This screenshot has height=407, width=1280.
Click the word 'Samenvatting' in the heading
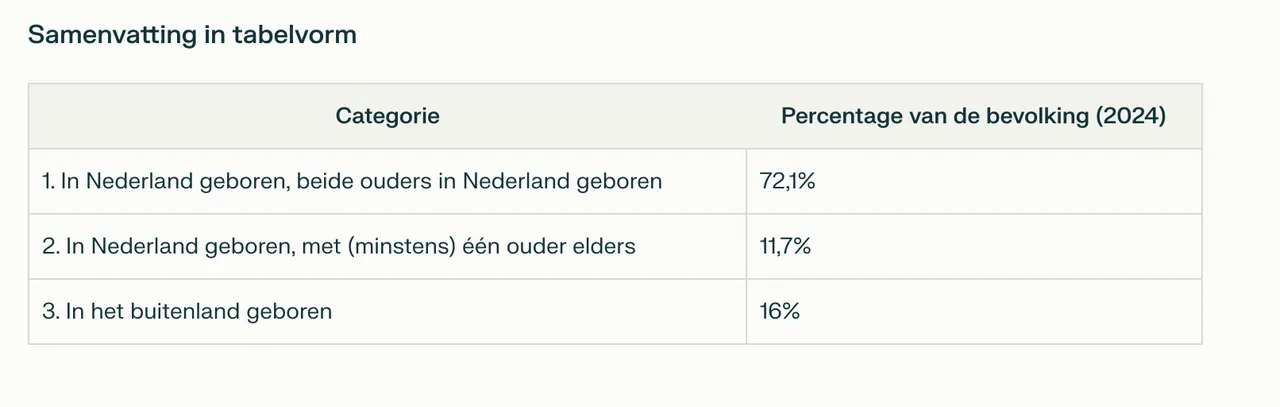[114, 35]
